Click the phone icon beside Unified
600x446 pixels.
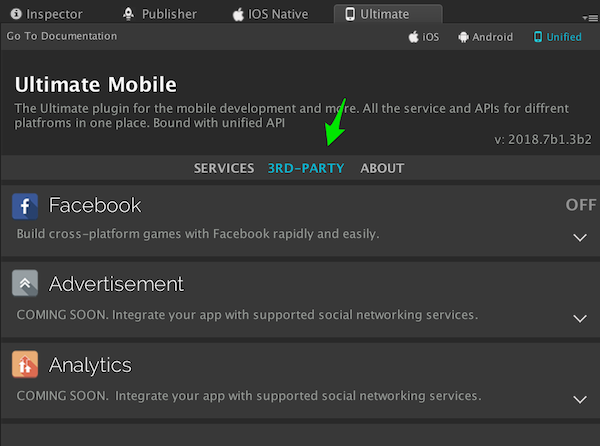pos(538,37)
